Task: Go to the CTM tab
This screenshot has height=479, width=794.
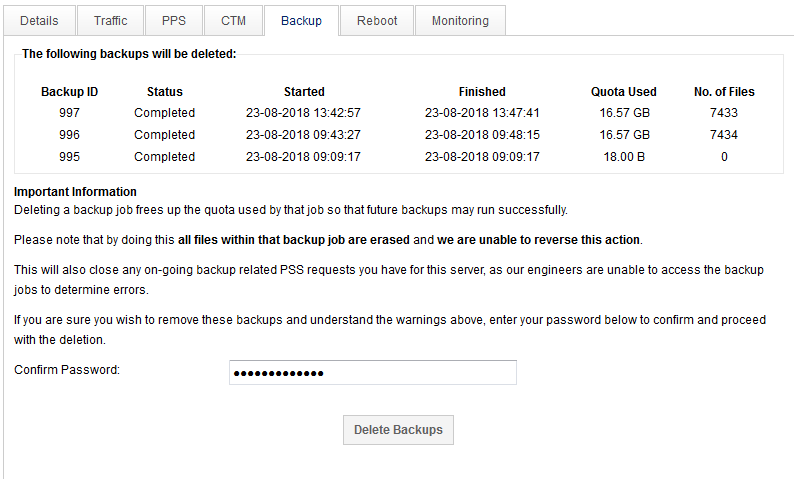Action: [233, 20]
